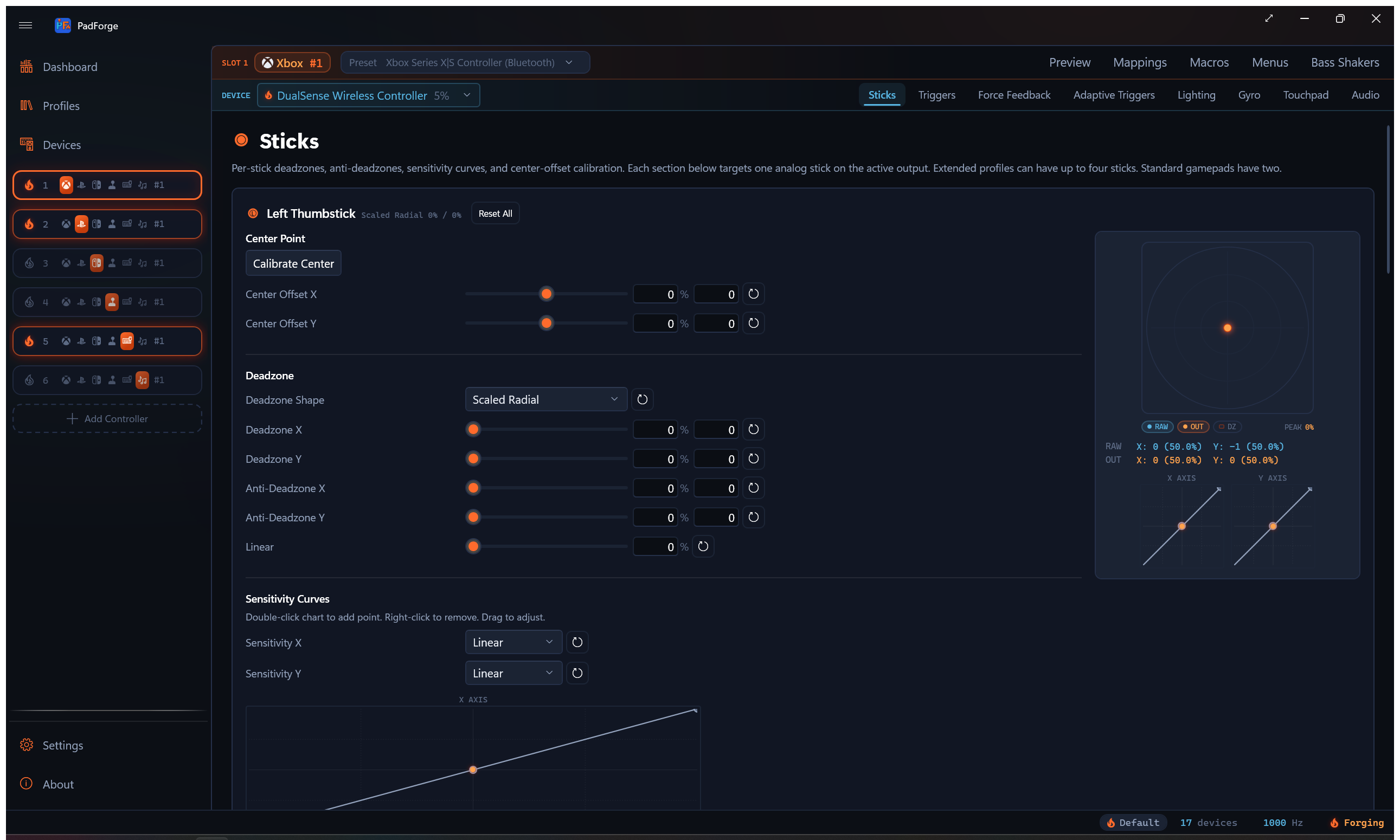The width and height of the screenshot is (1400, 840).
Task: Switch to the Bass Shakers tab
Action: click(1345, 63)
